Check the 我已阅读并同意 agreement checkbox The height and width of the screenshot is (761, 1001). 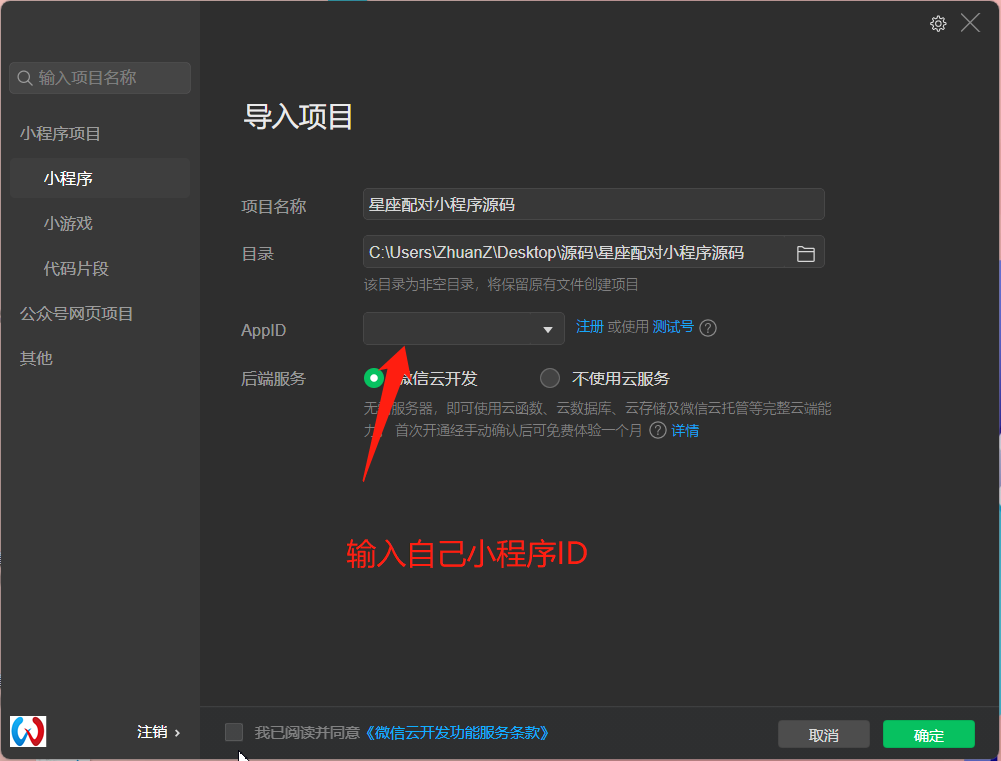(234, 732)
